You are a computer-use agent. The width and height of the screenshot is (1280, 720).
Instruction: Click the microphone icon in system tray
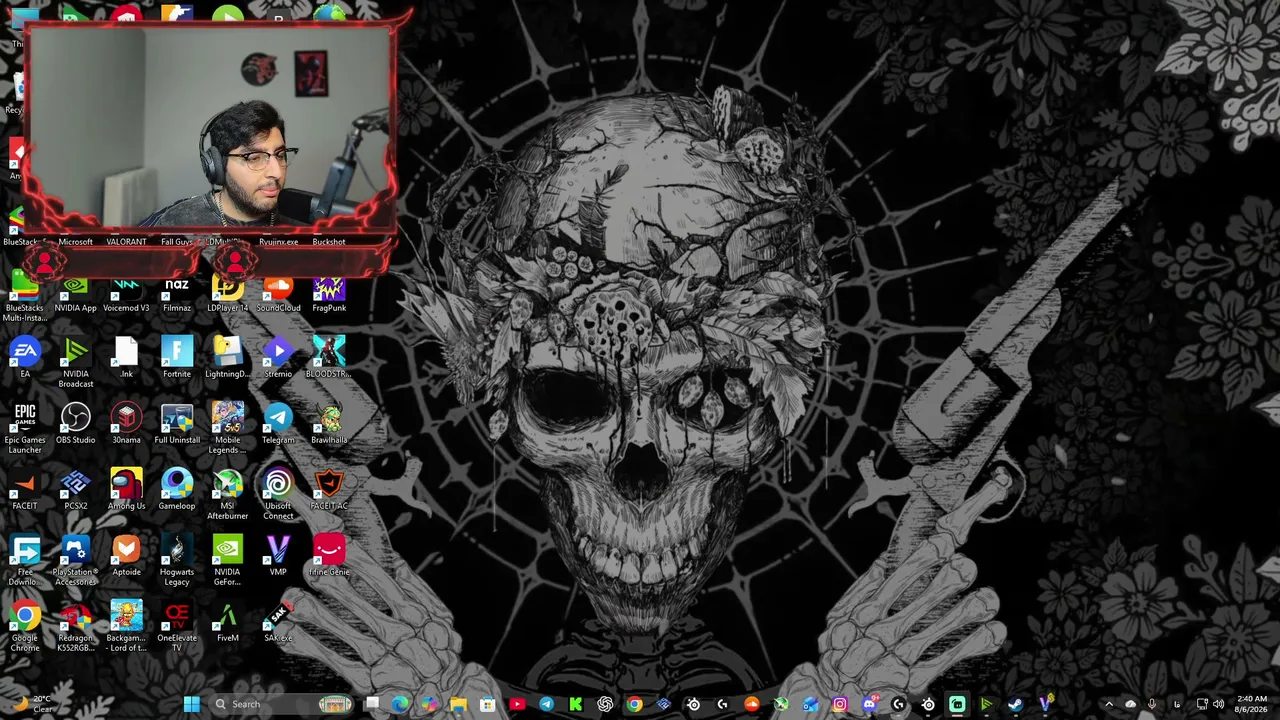1152,704
